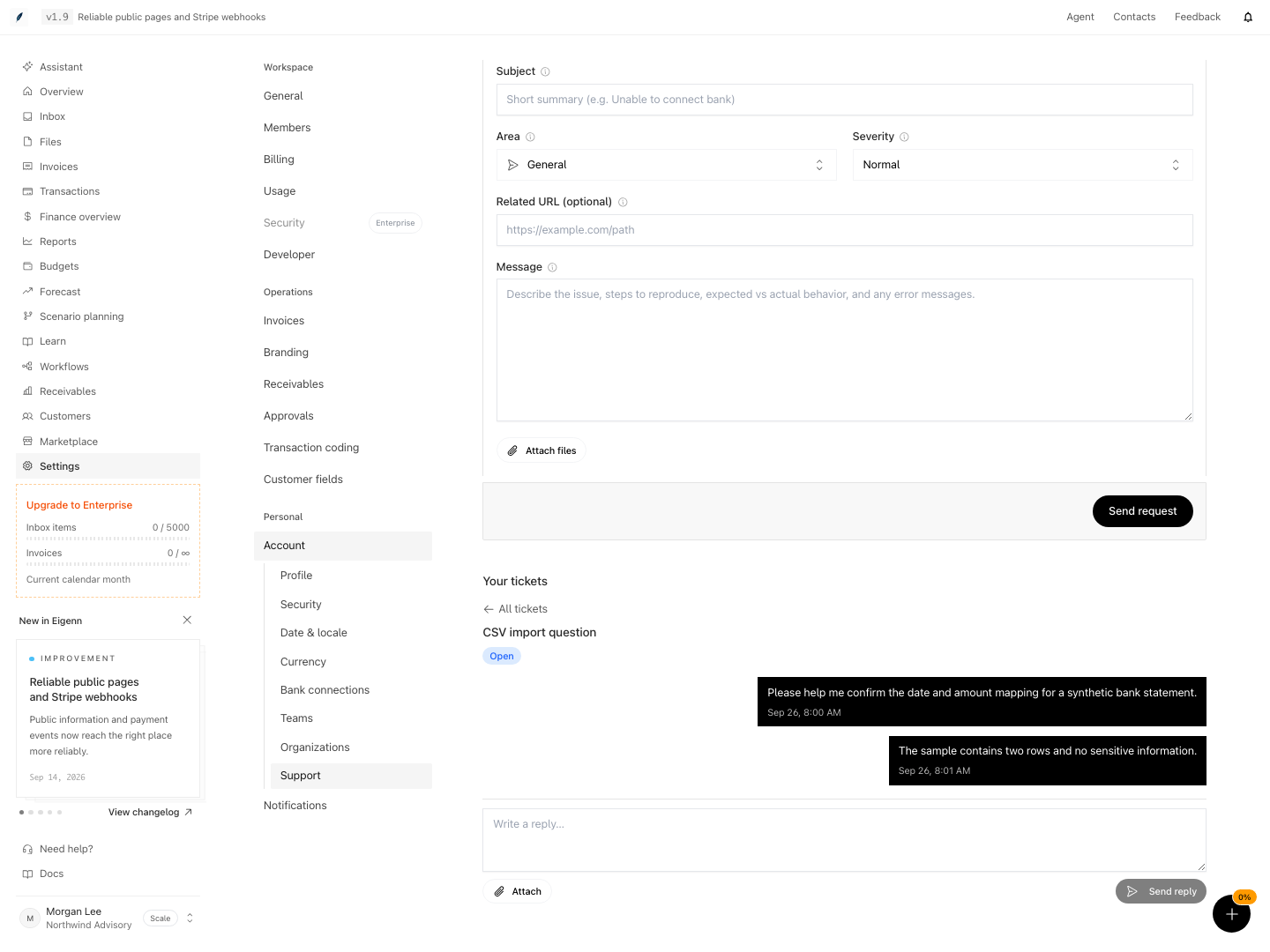Click the Message text area
This screenshot has width=1270, height=952.
(x=844, y=350)
